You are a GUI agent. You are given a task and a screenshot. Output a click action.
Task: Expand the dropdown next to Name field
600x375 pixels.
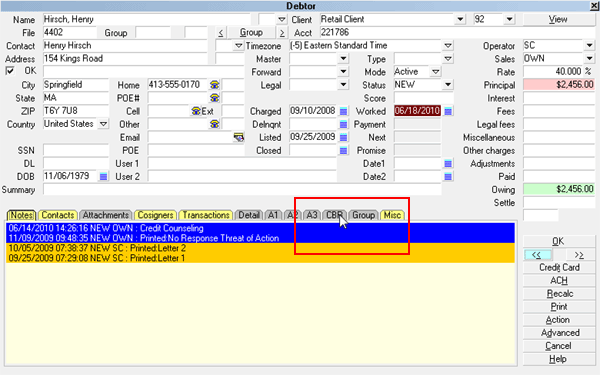282,19
